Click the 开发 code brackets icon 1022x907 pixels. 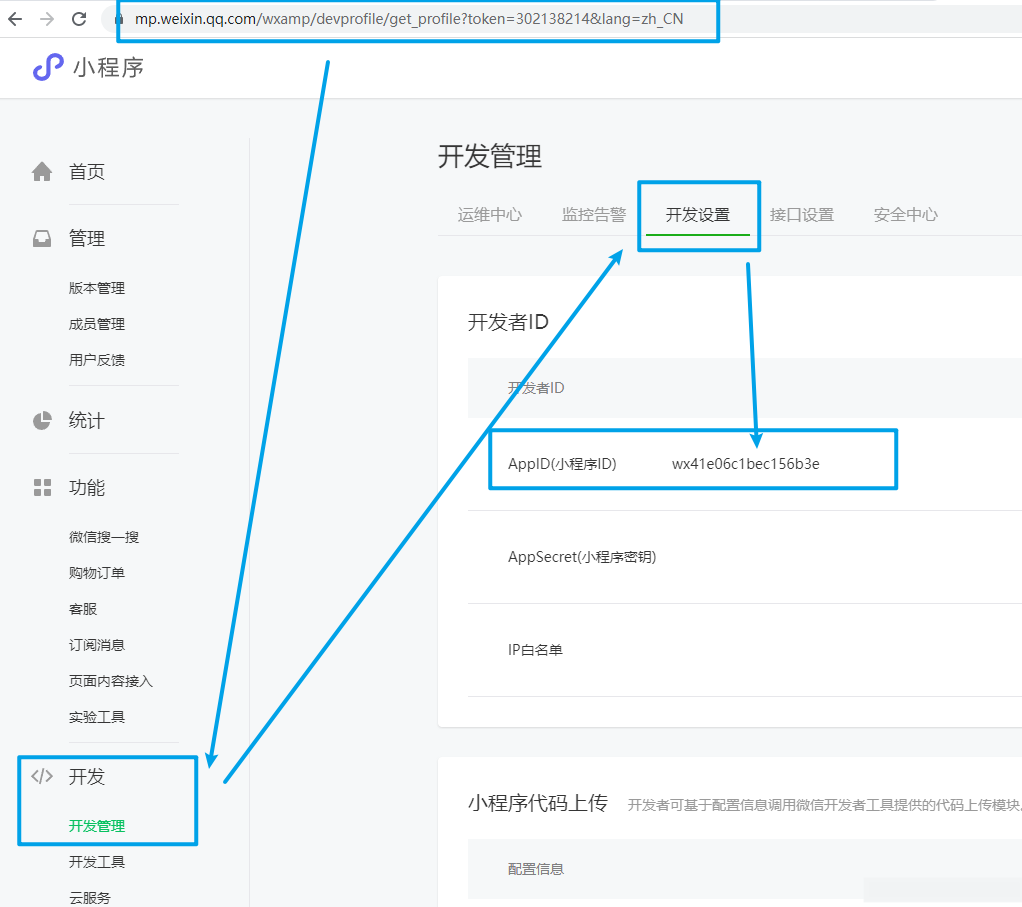[42, 776]
